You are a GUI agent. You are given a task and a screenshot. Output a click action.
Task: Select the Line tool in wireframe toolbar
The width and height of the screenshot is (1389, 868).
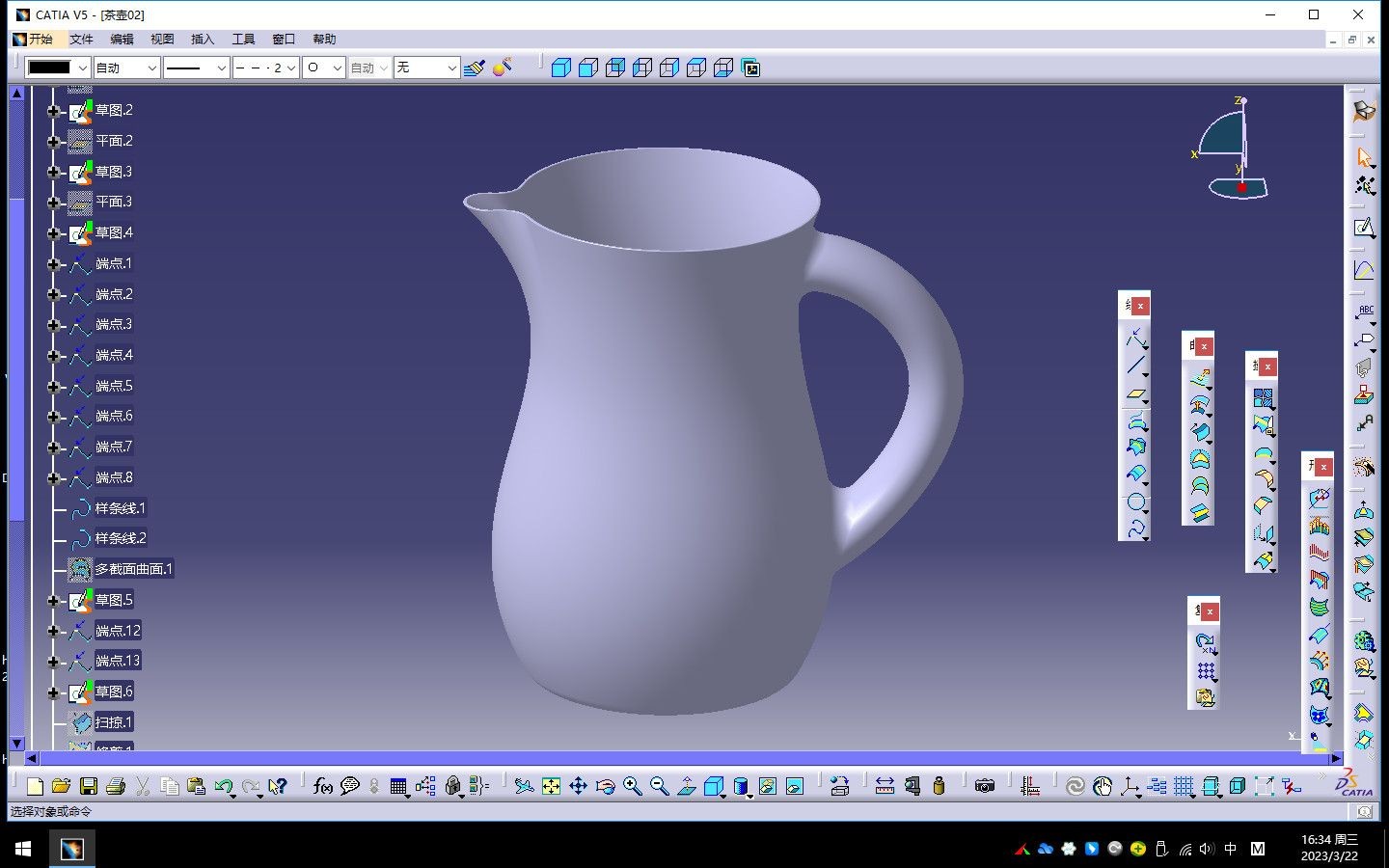pyautogui.click(x=1135, y=366)
